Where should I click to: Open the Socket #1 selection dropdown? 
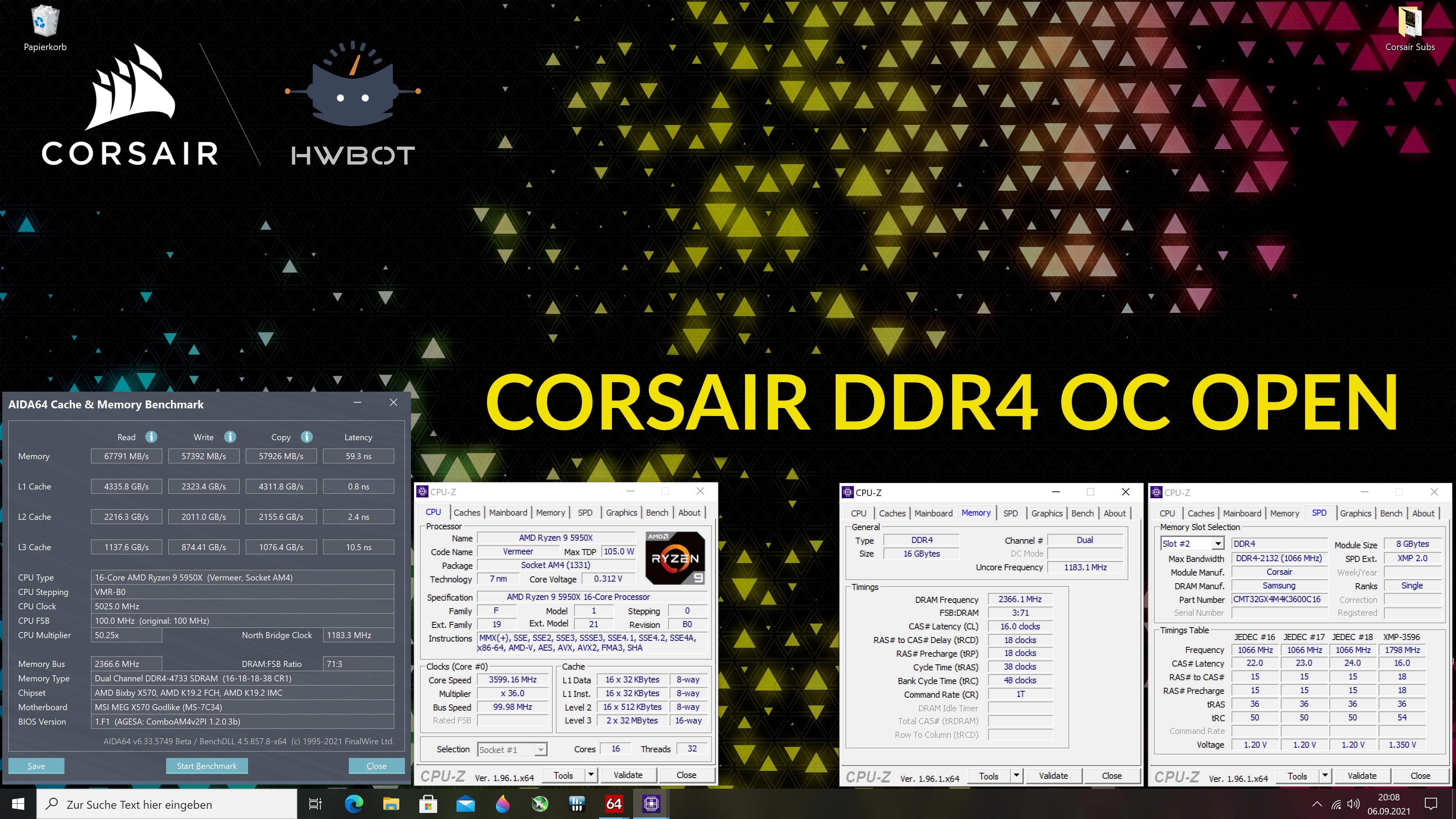click(541, 750)
